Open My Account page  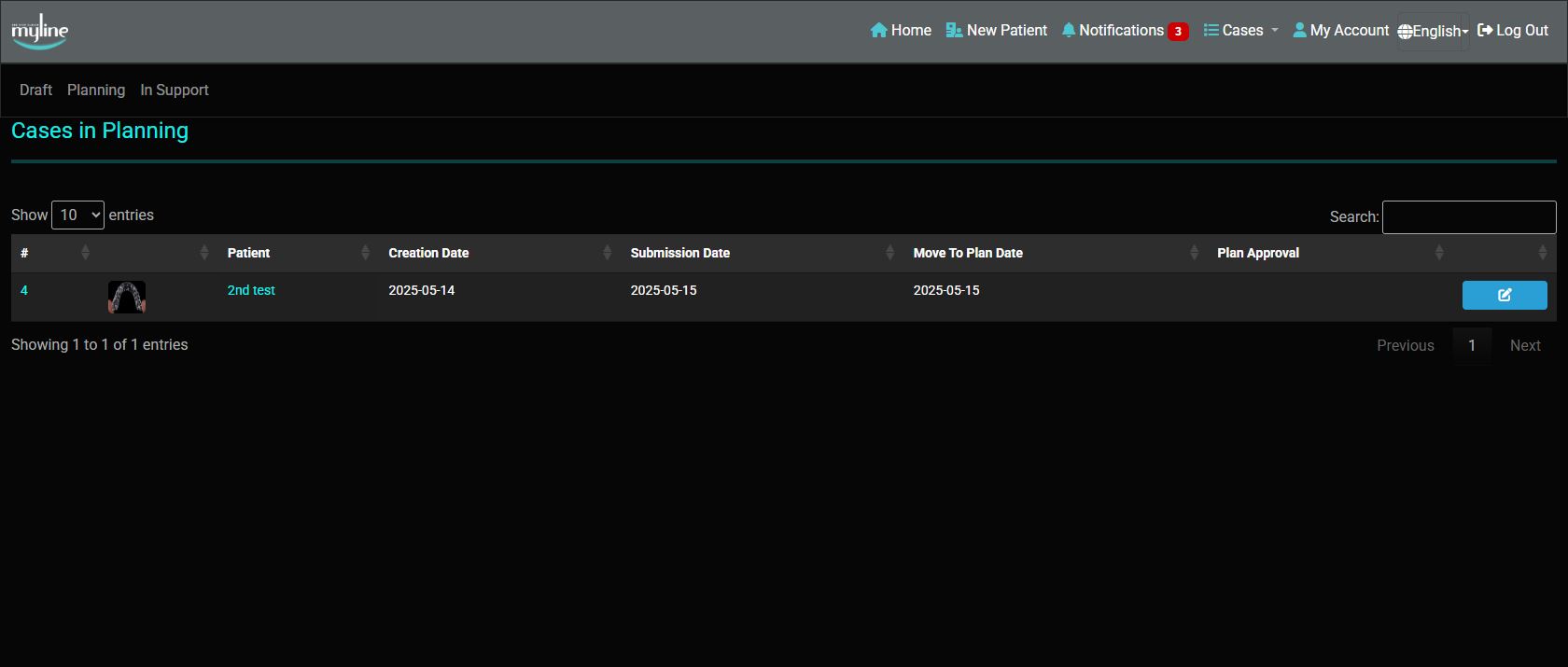click(x=1340, y=31)
